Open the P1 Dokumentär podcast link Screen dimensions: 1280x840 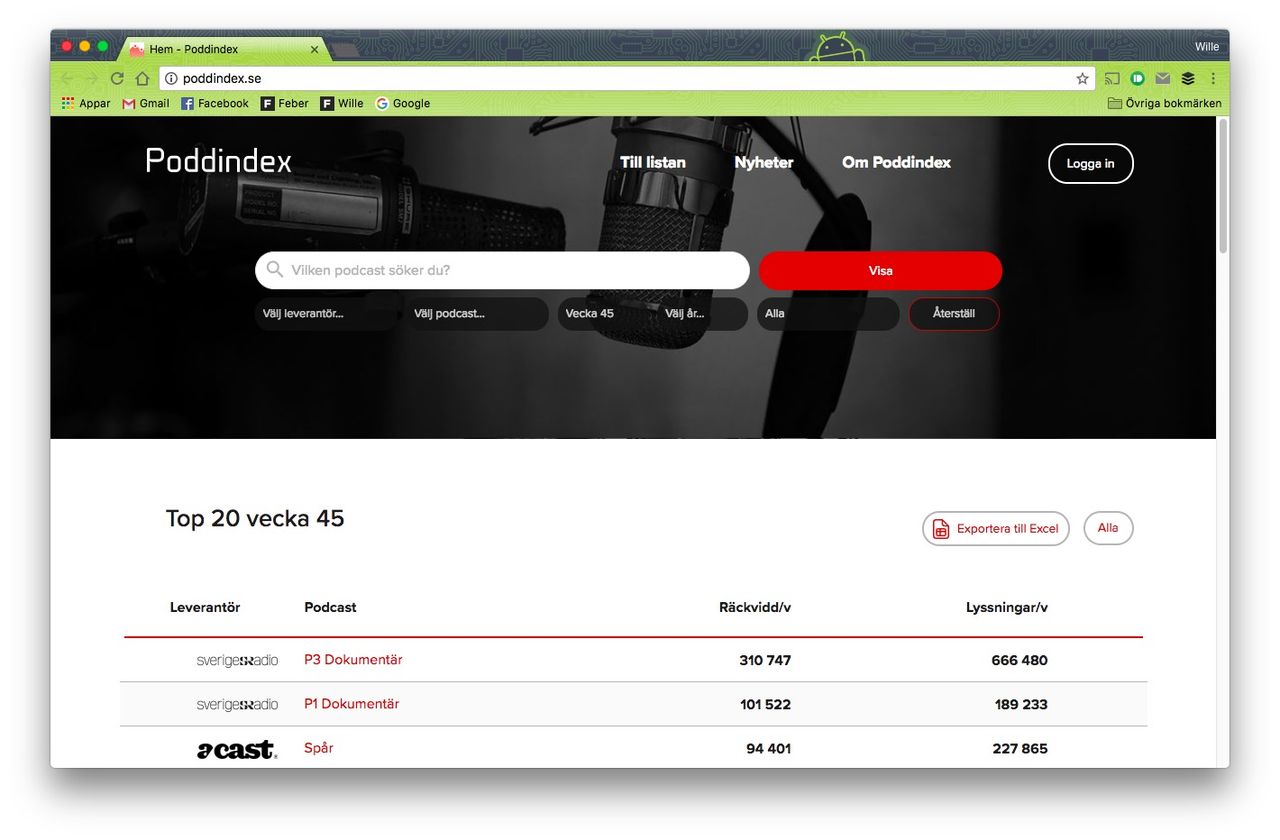click(x=351, y=704)
